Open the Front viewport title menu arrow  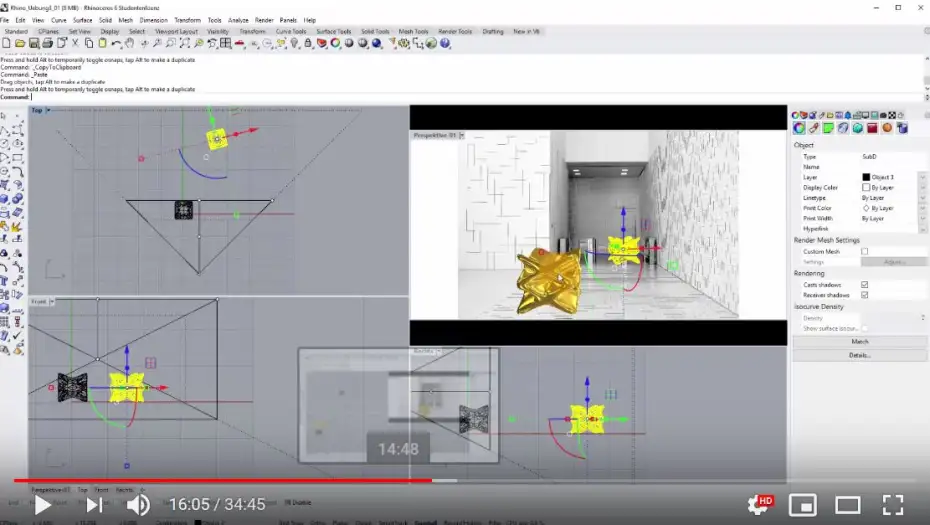point(52,302)
